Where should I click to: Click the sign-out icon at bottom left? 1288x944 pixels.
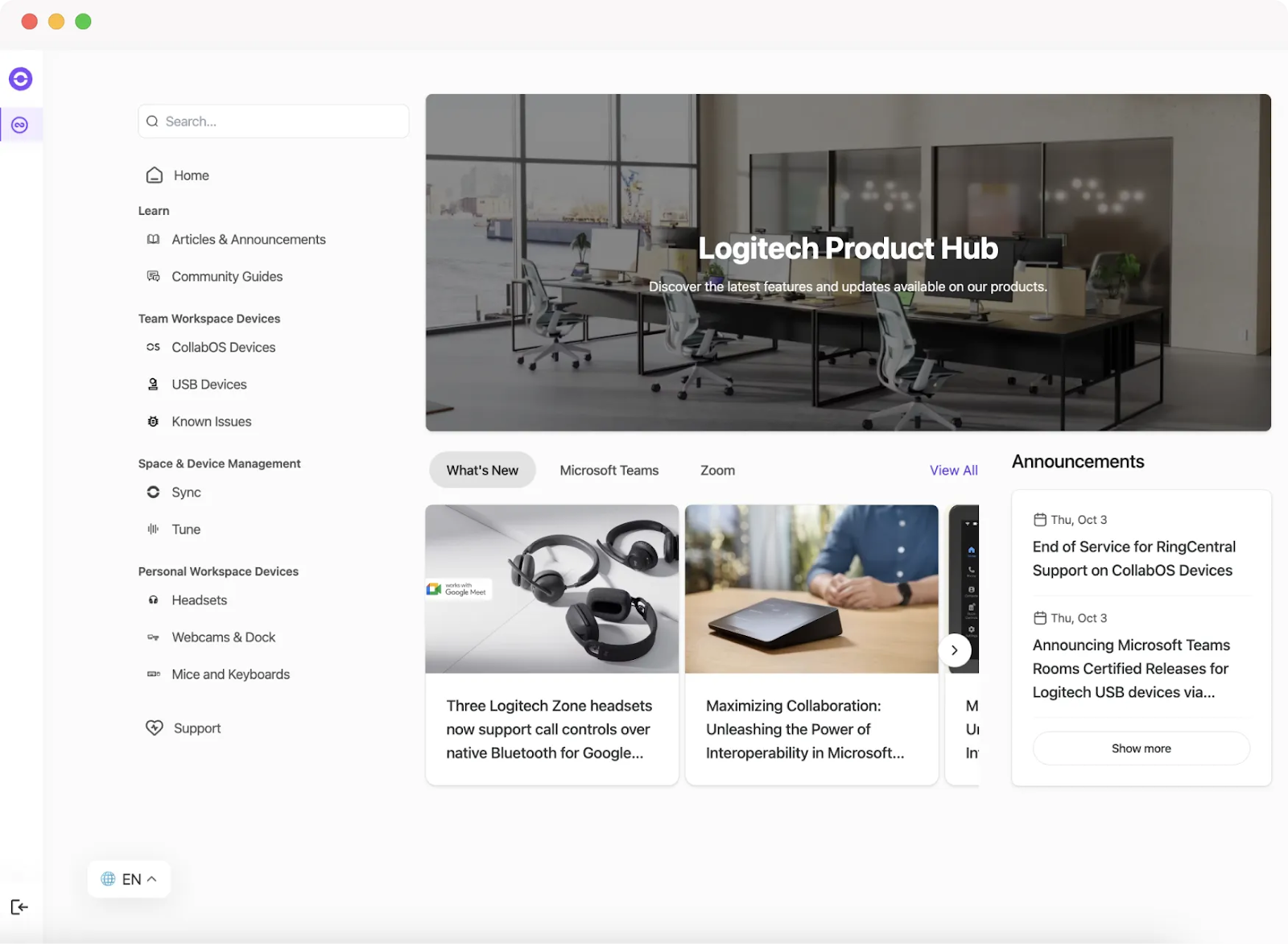click(x=19, y=907)
